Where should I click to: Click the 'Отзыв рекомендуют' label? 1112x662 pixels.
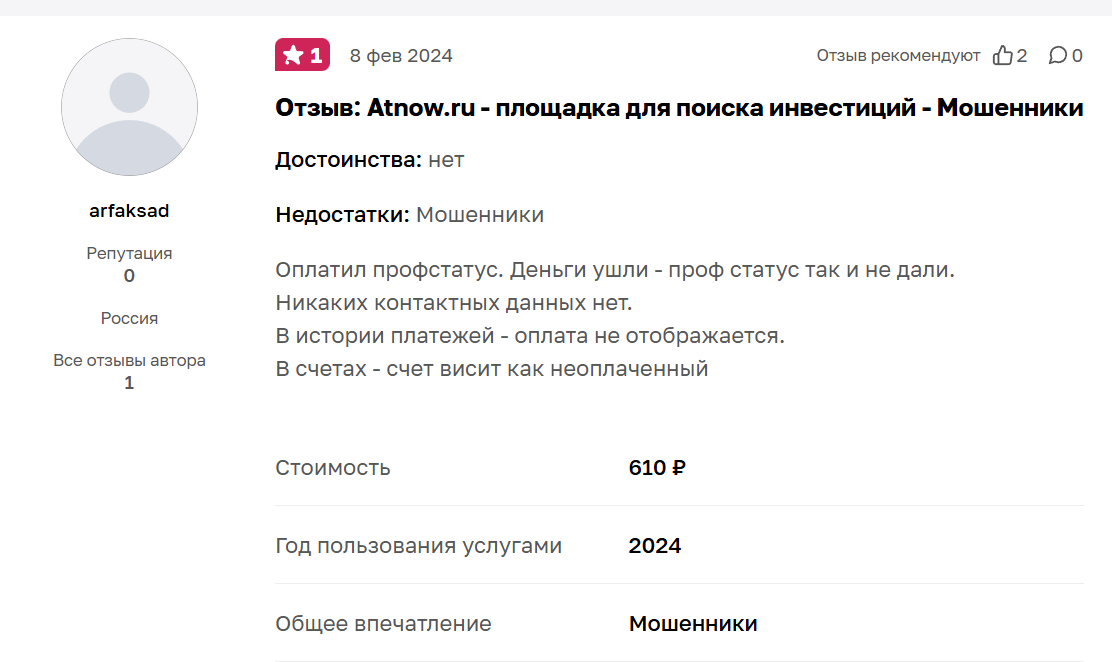click(x=898, y=56)
